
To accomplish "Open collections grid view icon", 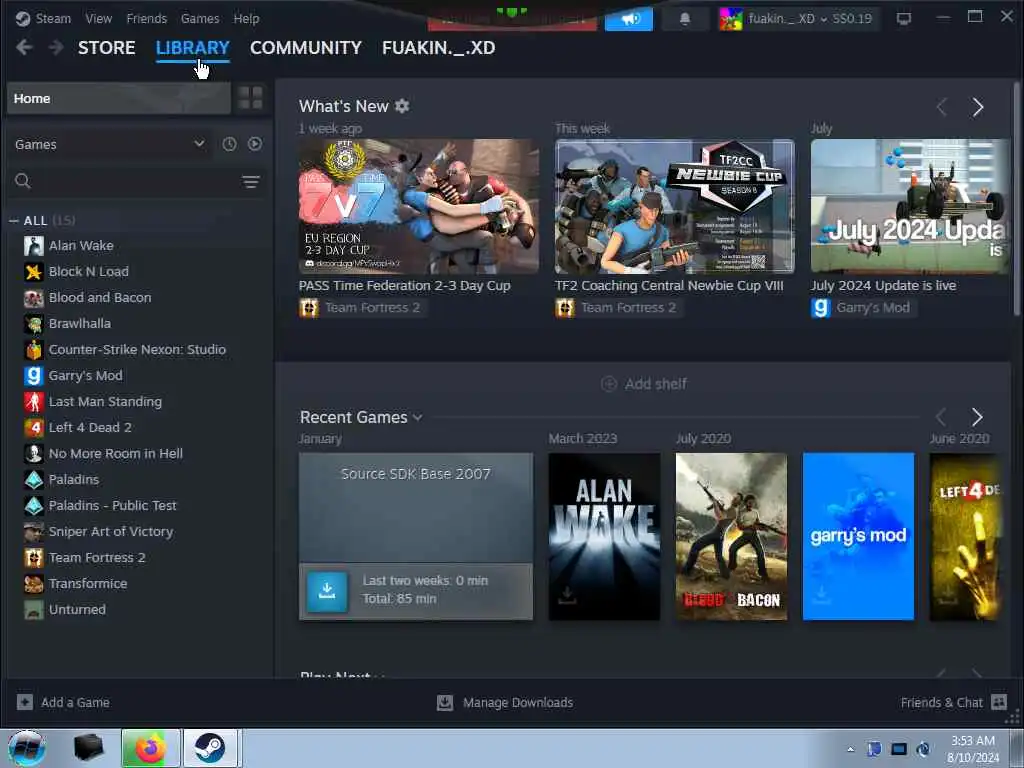I will point(251,99).
